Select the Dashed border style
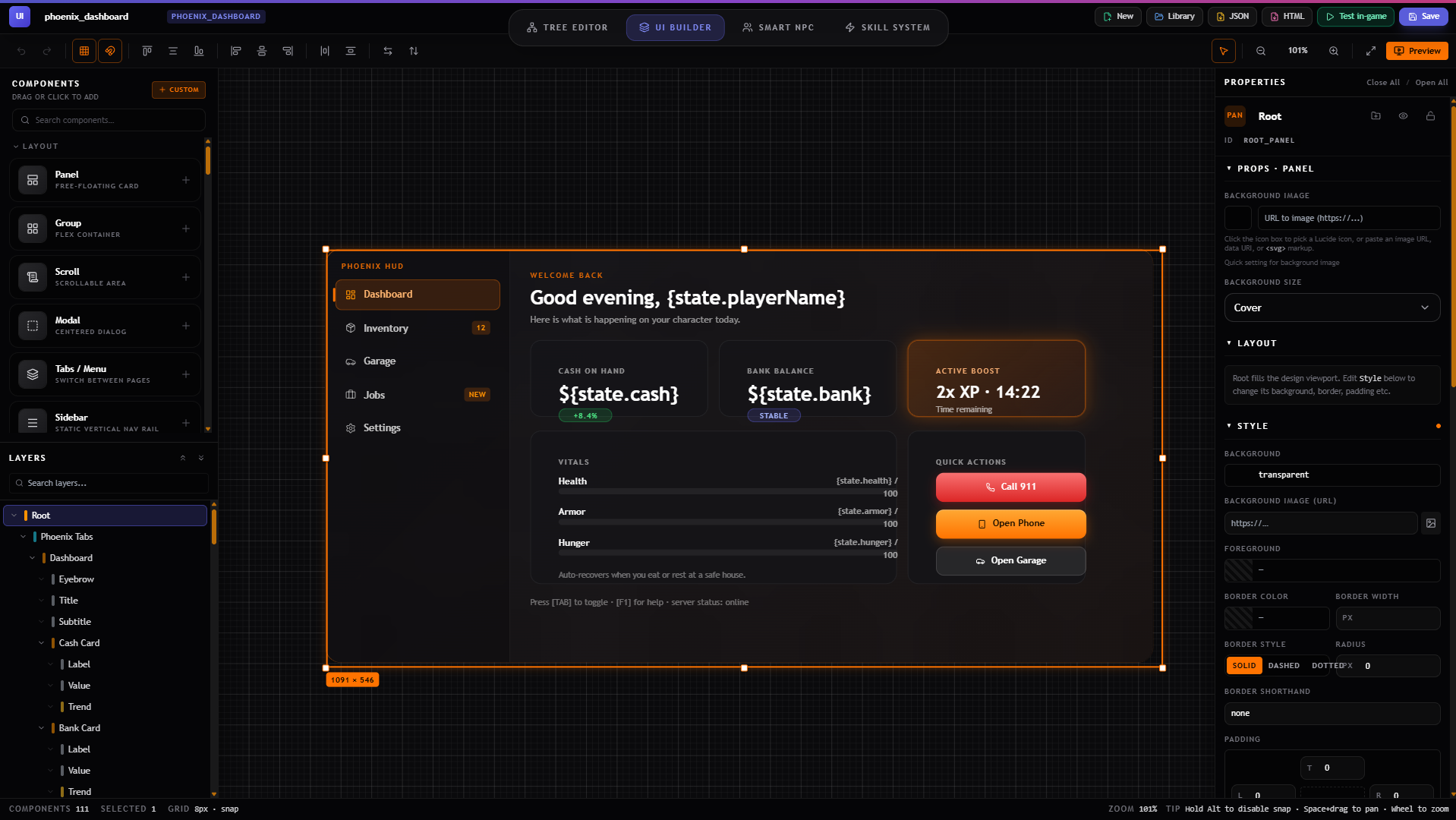 [1284, 666]
